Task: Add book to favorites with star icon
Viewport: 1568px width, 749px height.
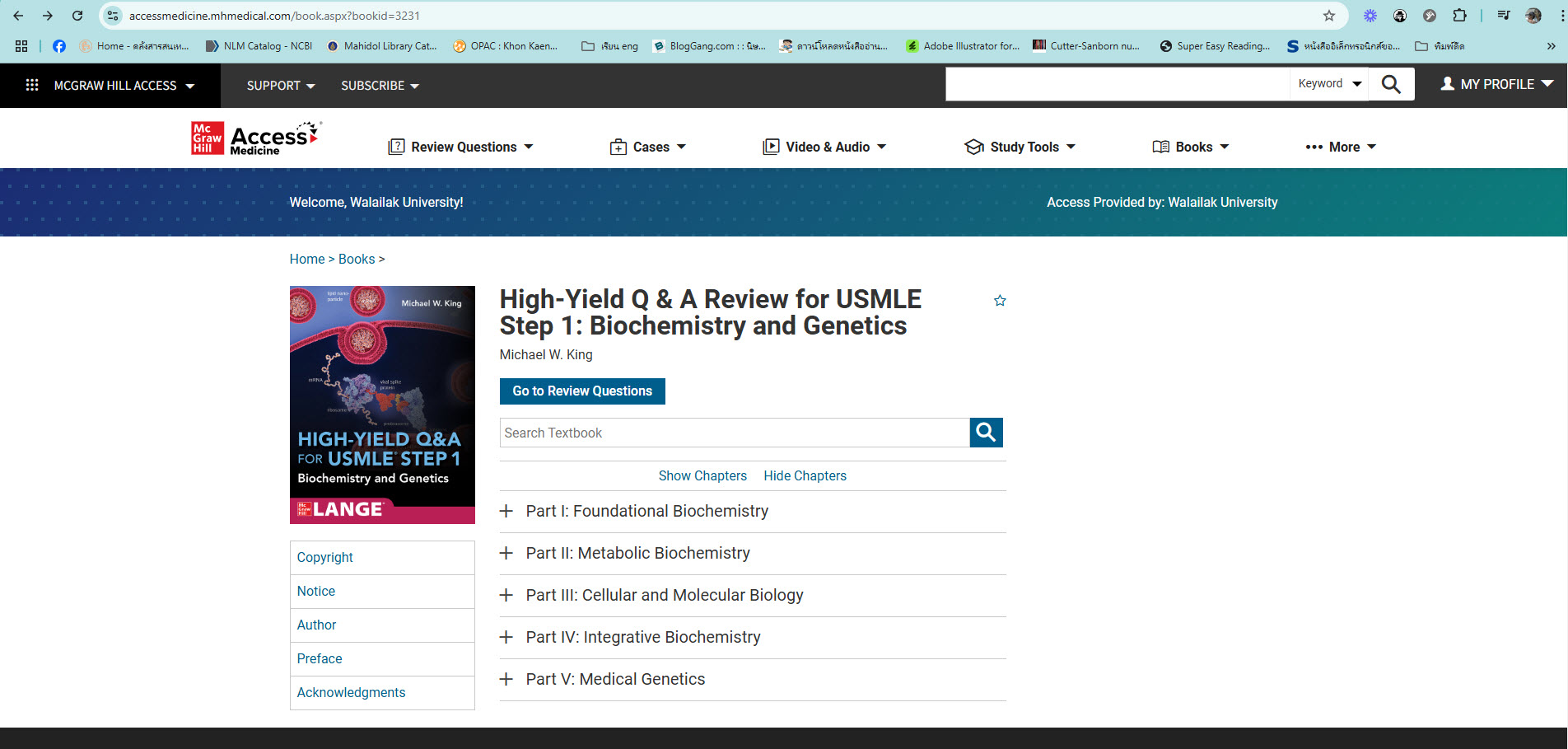Action: click(1000, 301)
